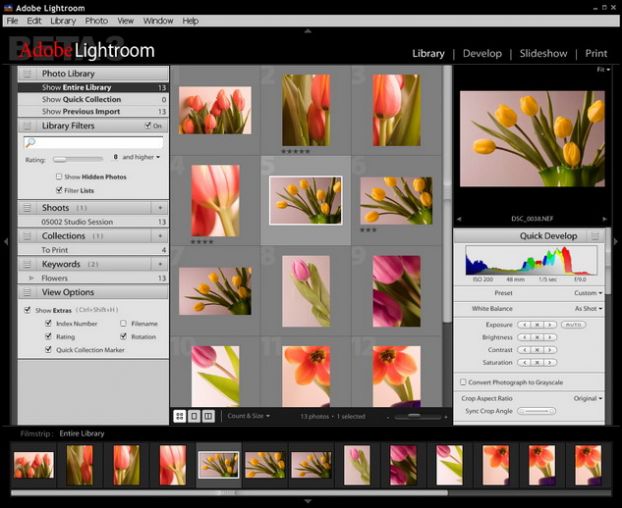Add a new Collection with plus

[x=160, y=236]
